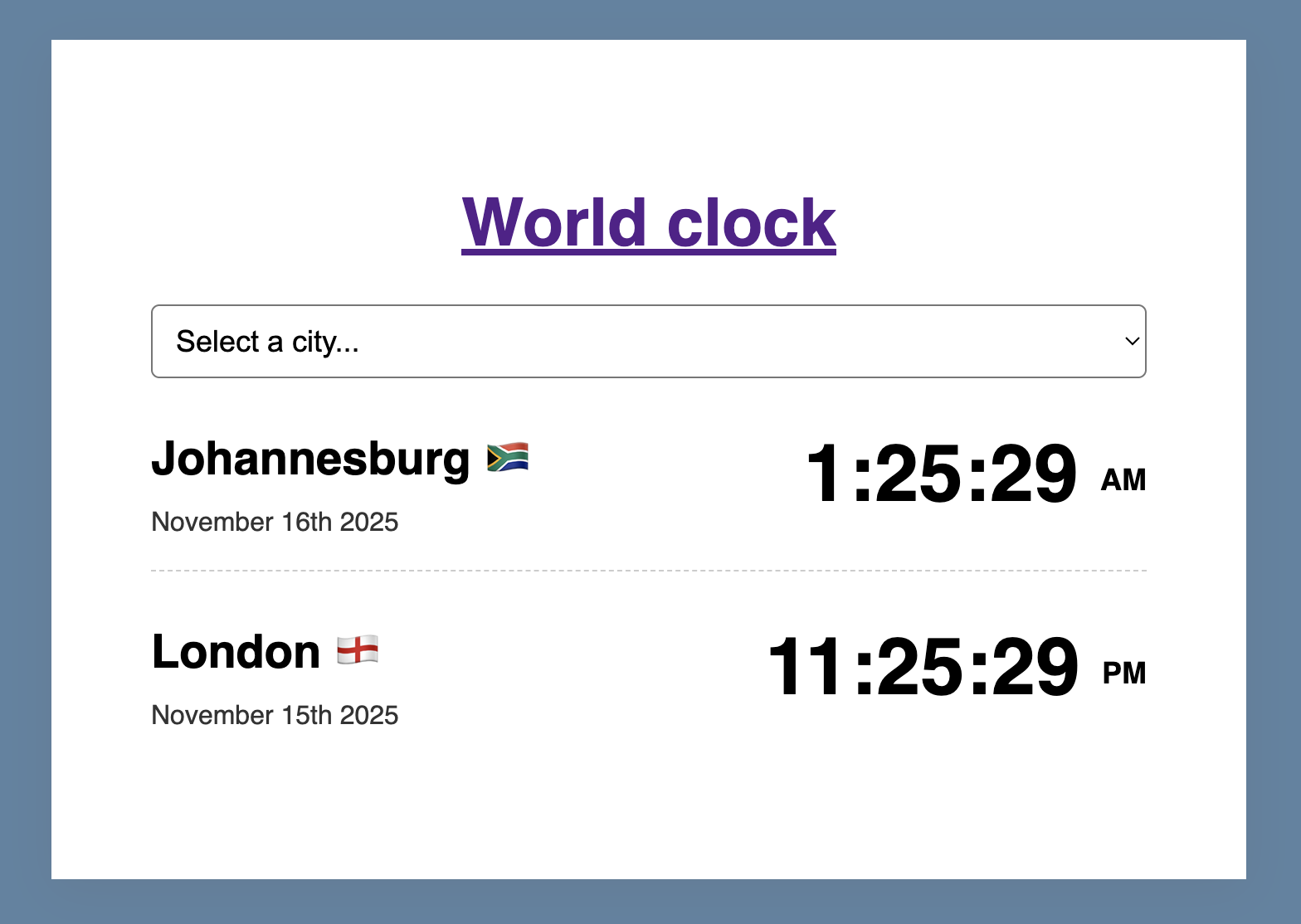Image resolution: width=1301 pixels, height=924 pixels.
Task: Click the November 15th 2025 date
Action: [x=275, y=715]
